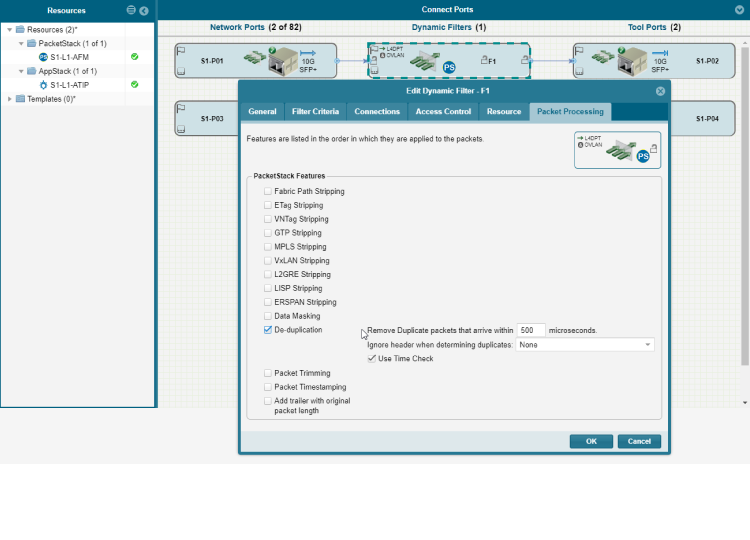This screenshot has width=750, height=540.
Task: Click the OK button
Action: point(591,441)
